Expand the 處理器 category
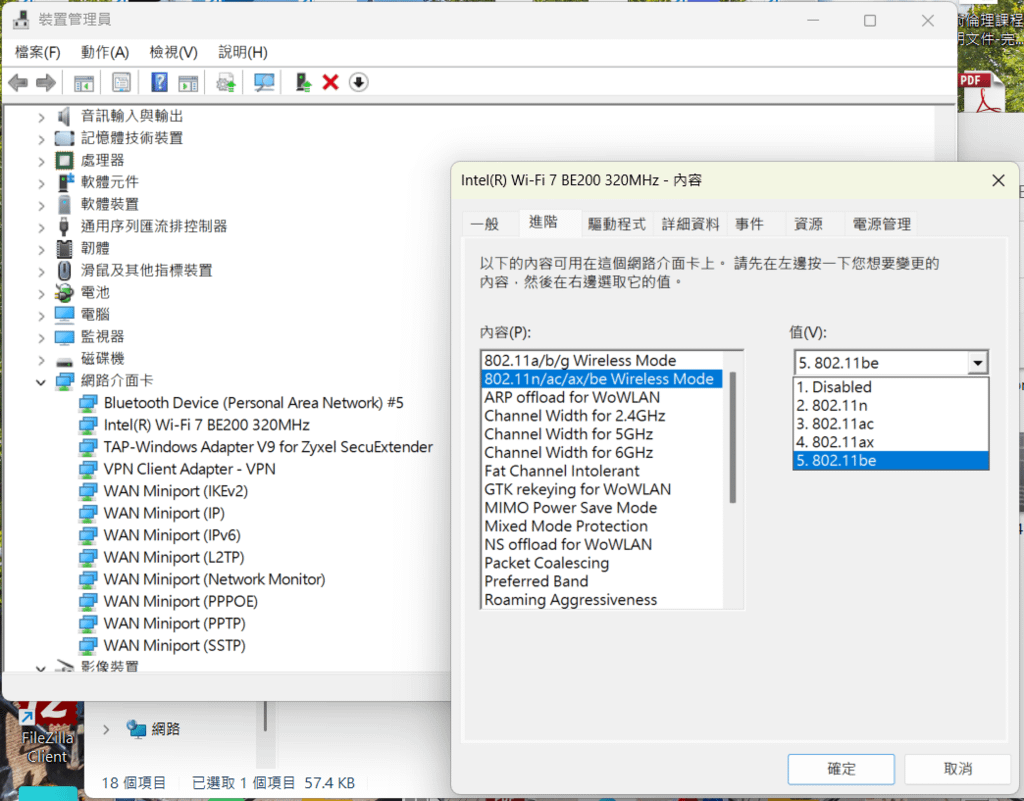 point(41,161)
